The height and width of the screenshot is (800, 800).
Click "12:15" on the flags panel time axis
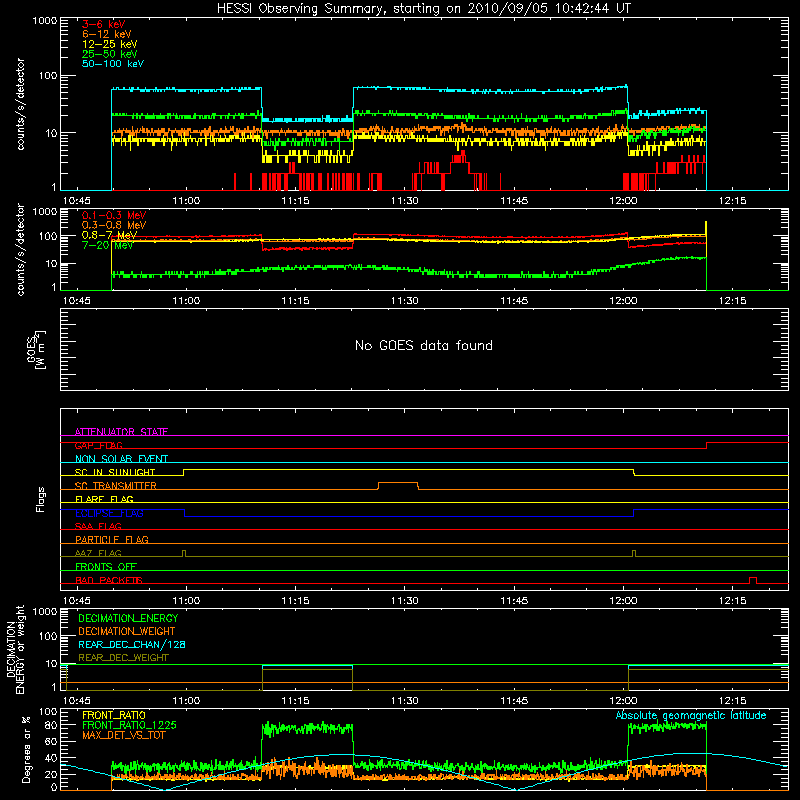[x=733, y=601]
